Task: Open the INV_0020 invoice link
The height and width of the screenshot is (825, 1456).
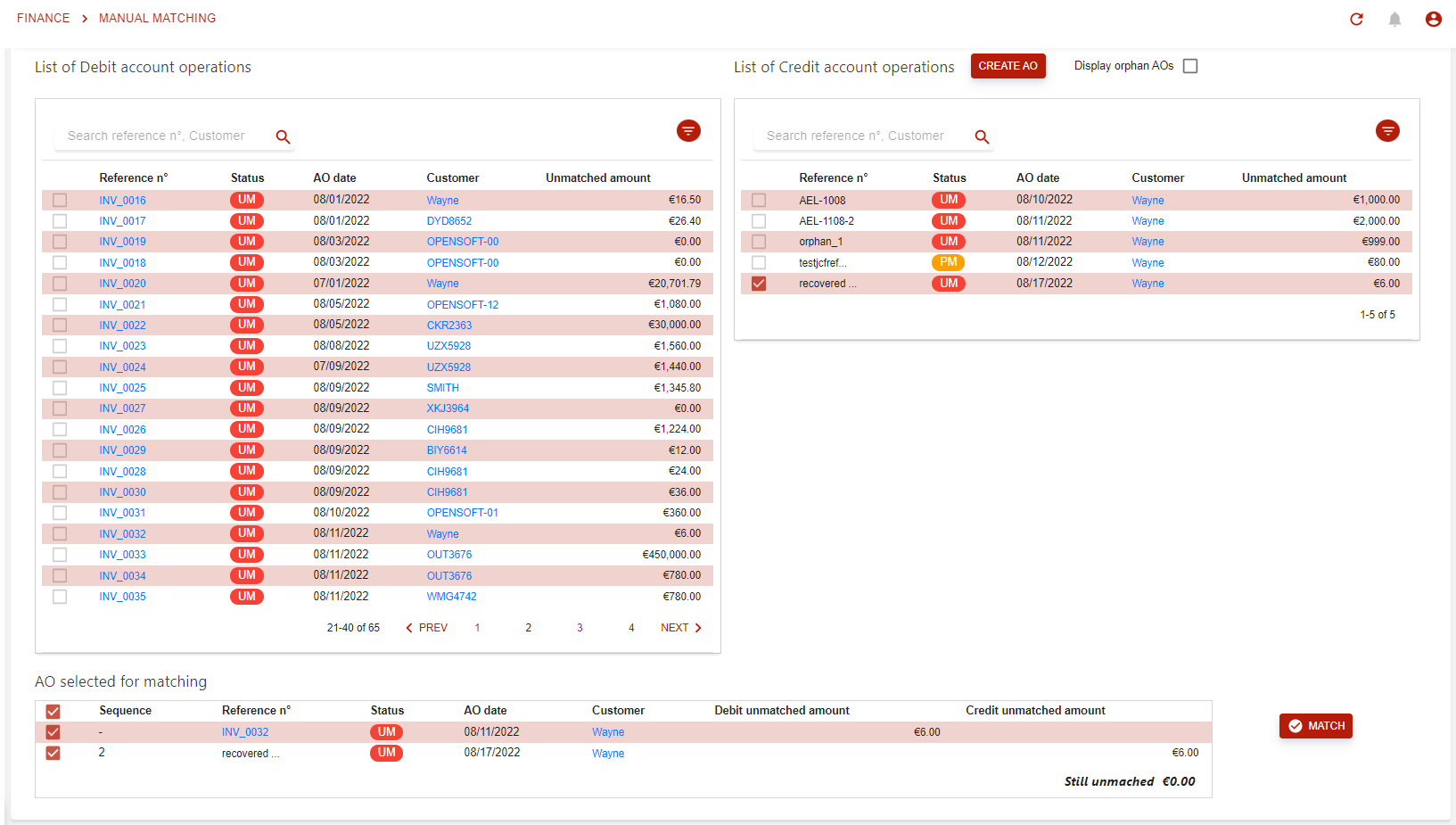Action: click(122, 284)
